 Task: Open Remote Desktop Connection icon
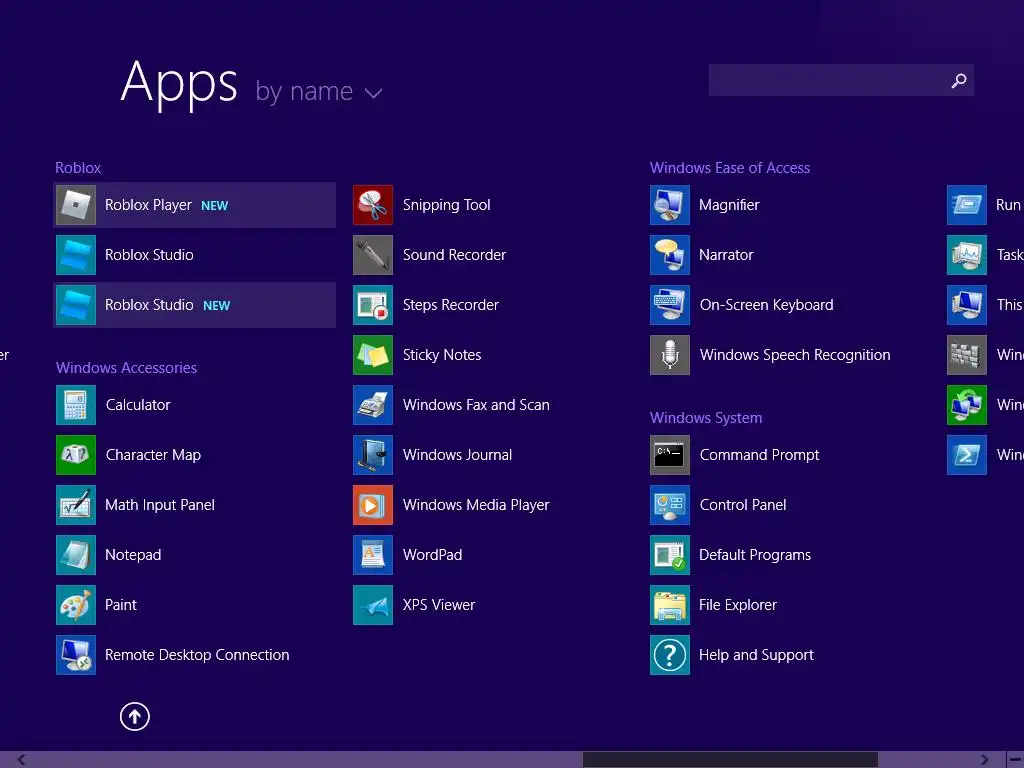[x=76, y=655]
